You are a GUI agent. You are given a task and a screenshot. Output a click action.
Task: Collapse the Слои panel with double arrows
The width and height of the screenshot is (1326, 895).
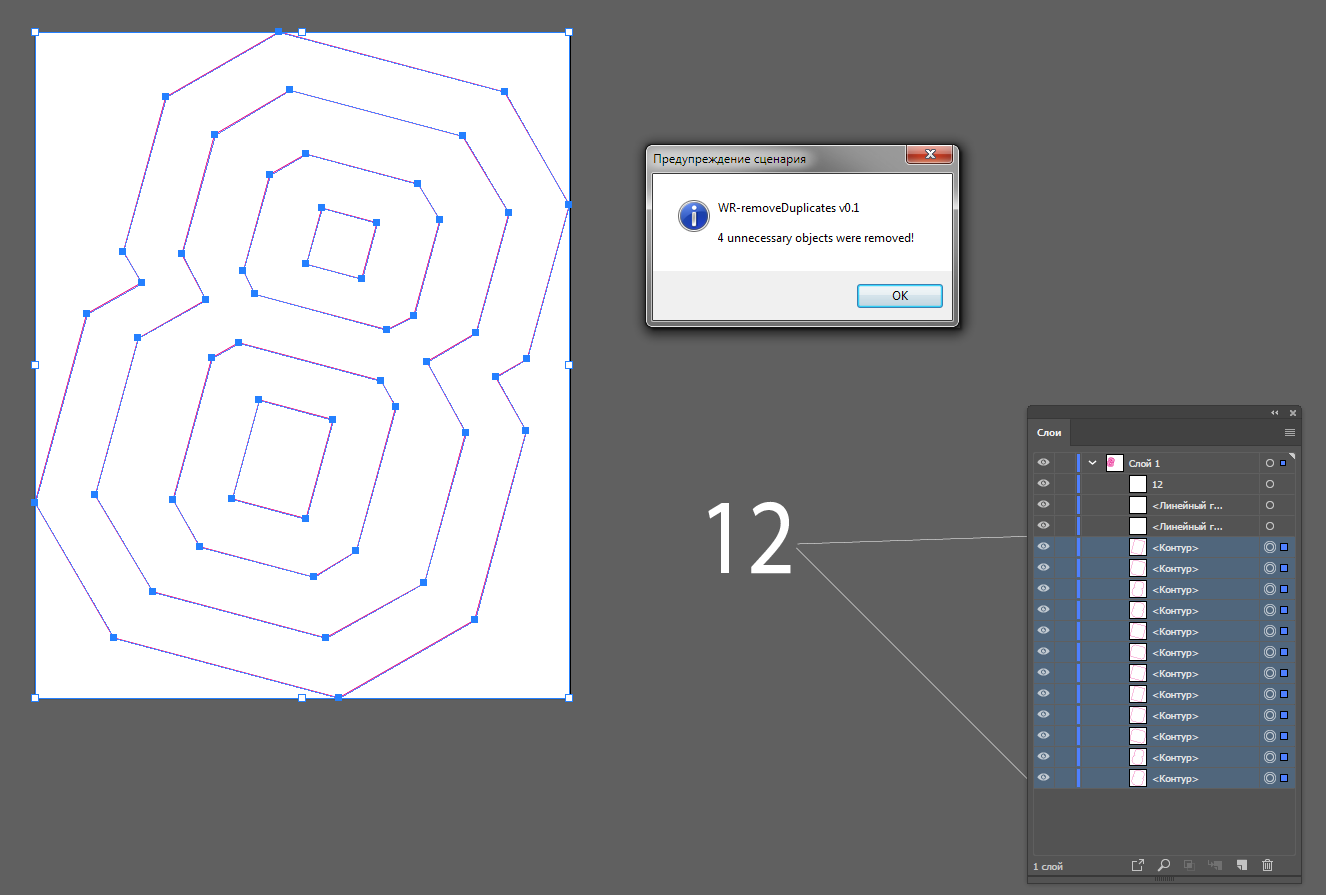pyautogui.click(x=1275, y=413)
